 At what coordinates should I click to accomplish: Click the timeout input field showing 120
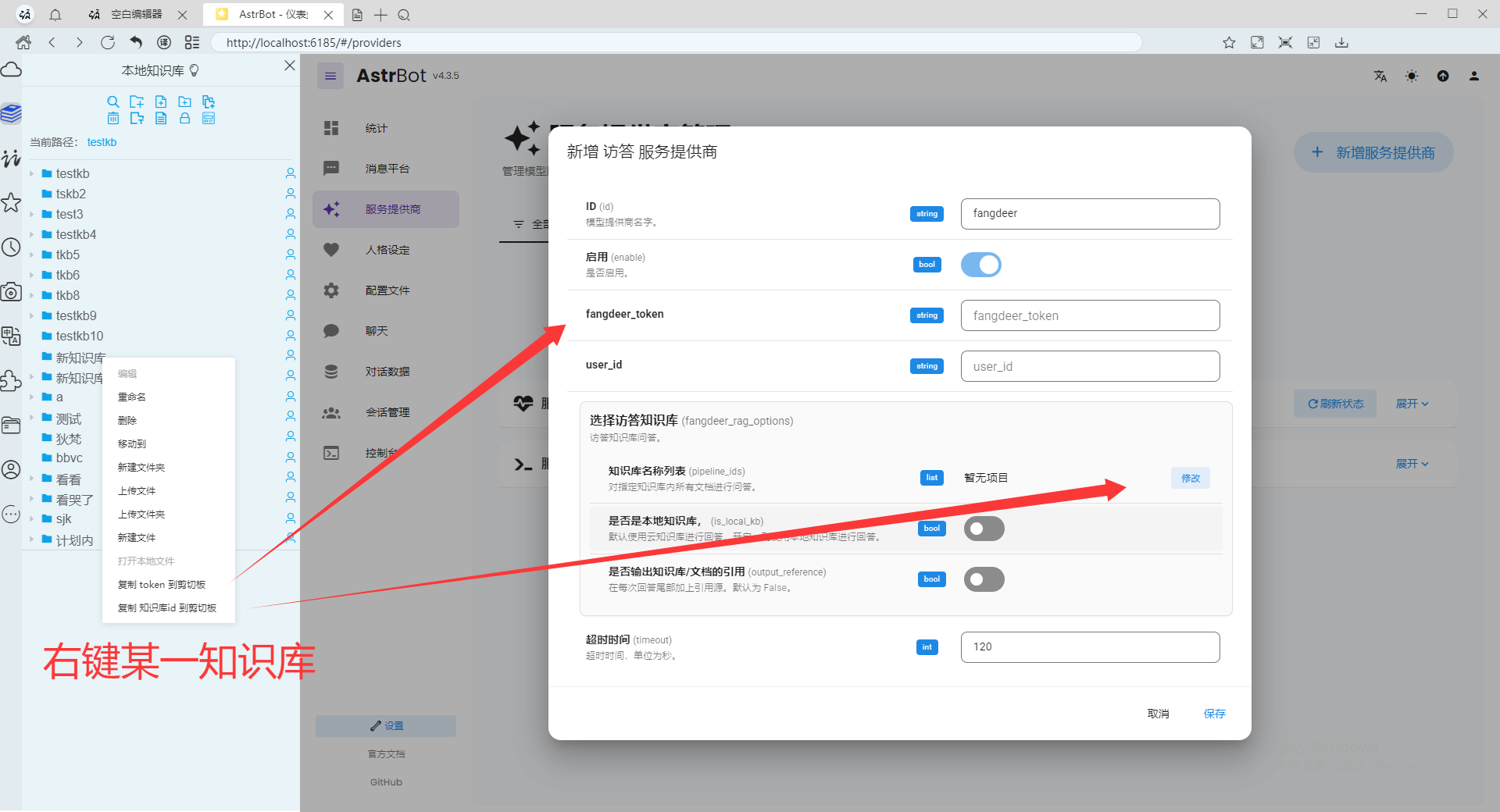(1089, 646)
